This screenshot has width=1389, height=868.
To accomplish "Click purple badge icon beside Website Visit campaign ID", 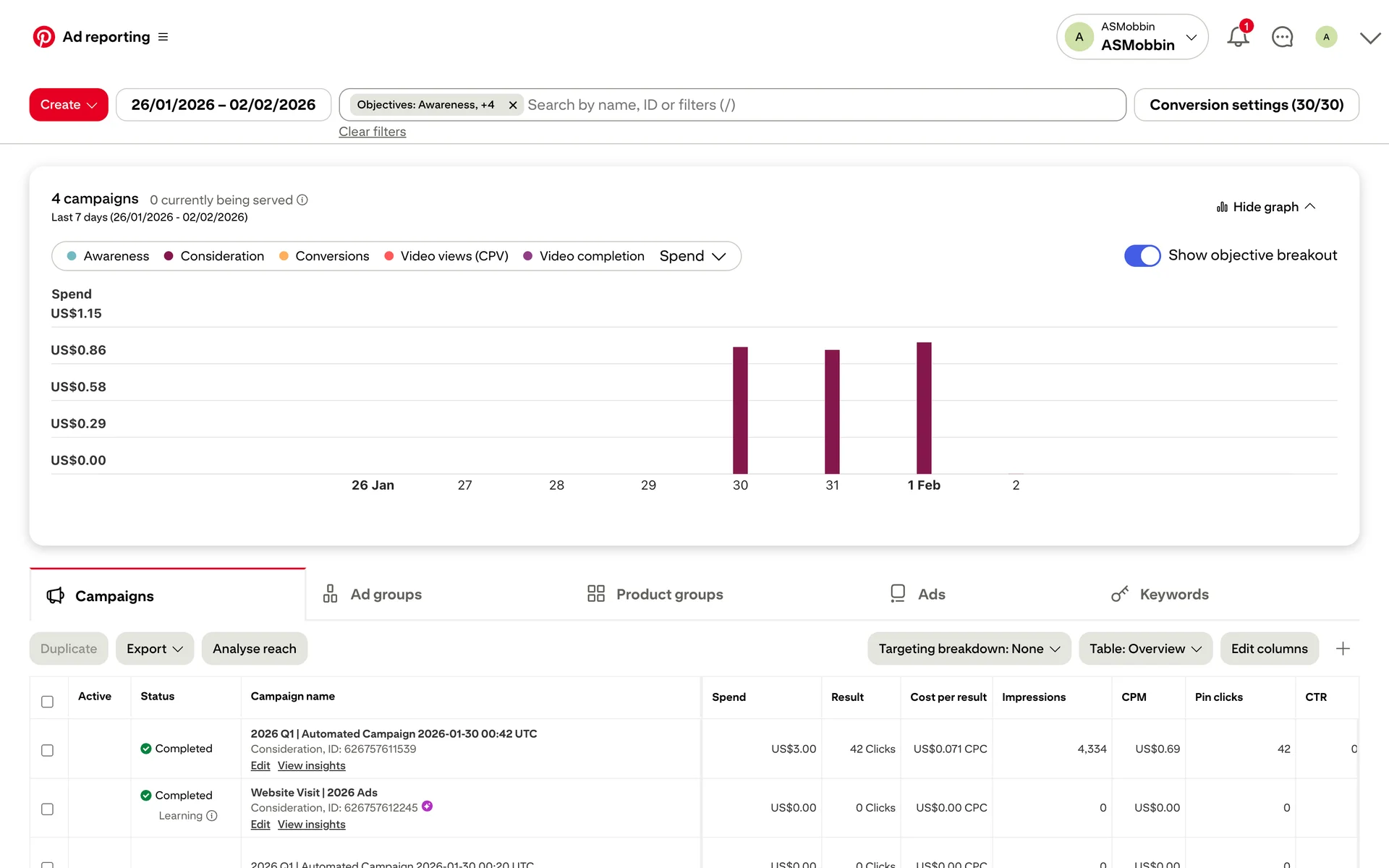I will click(428, 806).
